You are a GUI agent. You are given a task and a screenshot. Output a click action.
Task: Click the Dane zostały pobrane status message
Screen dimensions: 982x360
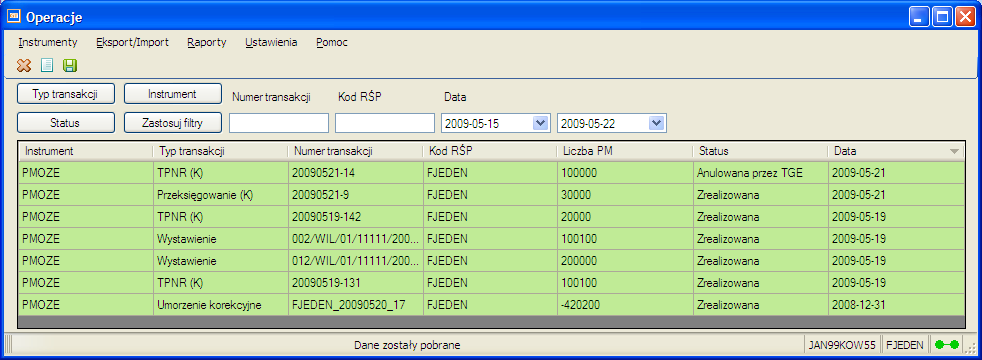[407, 344]
